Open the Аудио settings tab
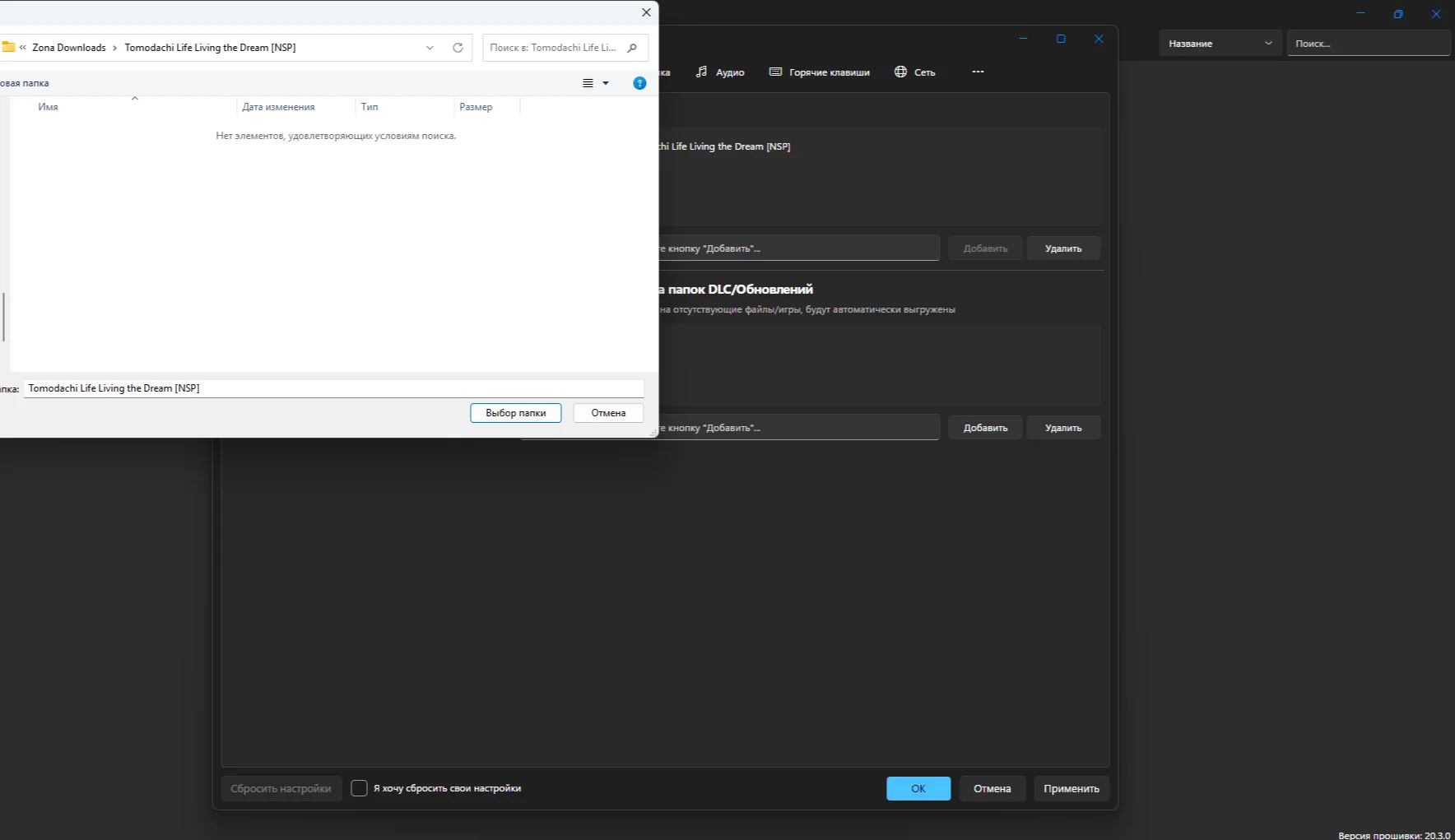The height and width of the screenshot is (840, 1455). pos(720,72)
